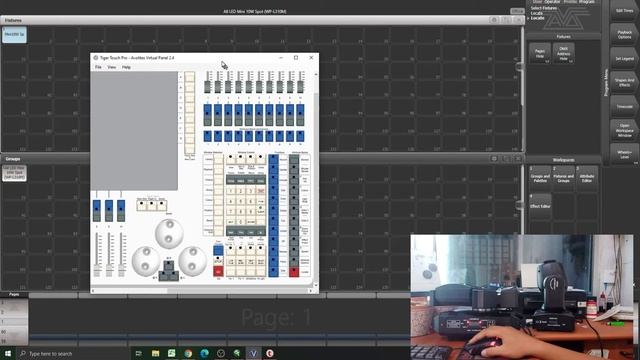The width and height of the screenshot is (640, 360).
Task: Hit the first blue flash button under playback fader 1
Action: click(207, 115)
